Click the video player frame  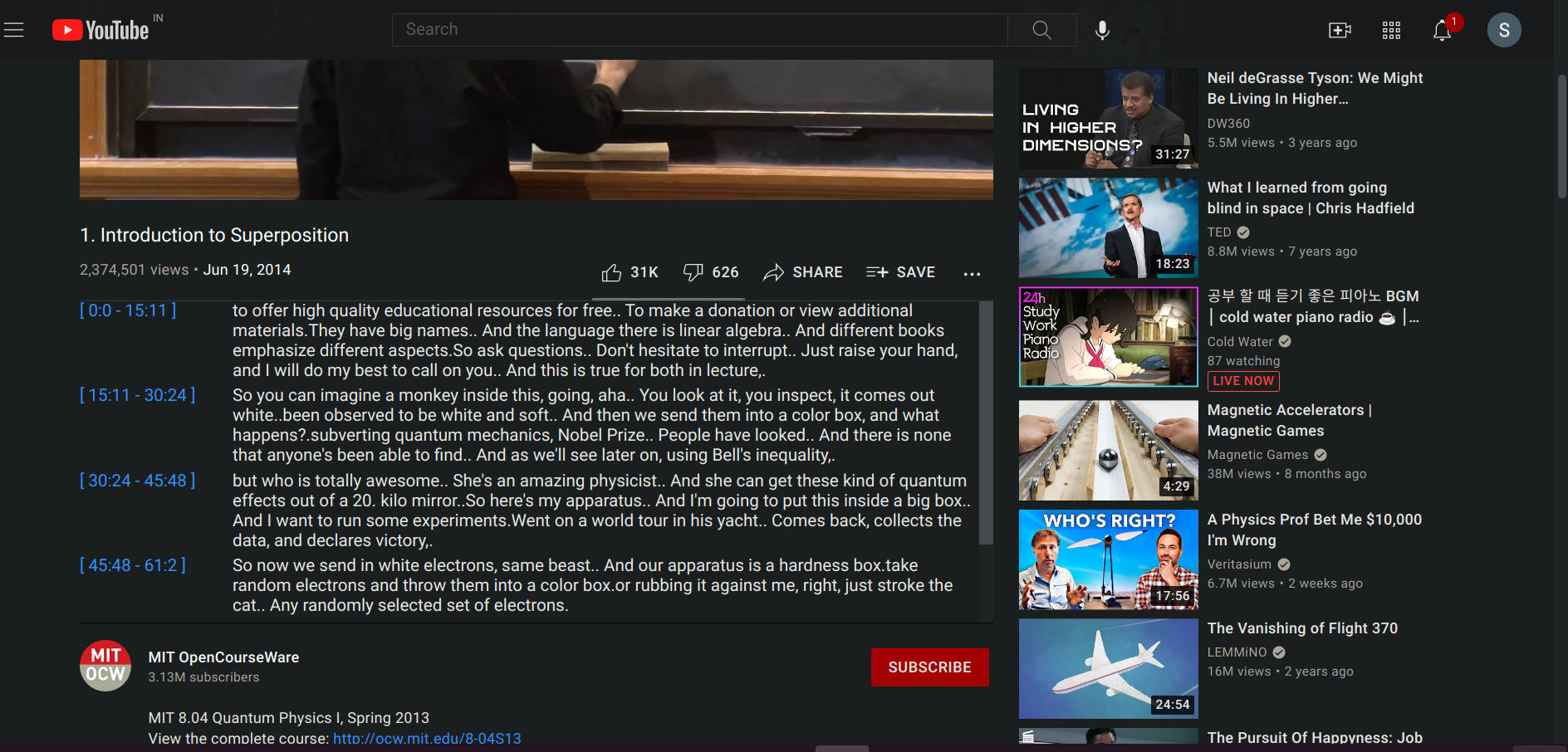click(x=537, y=129)
